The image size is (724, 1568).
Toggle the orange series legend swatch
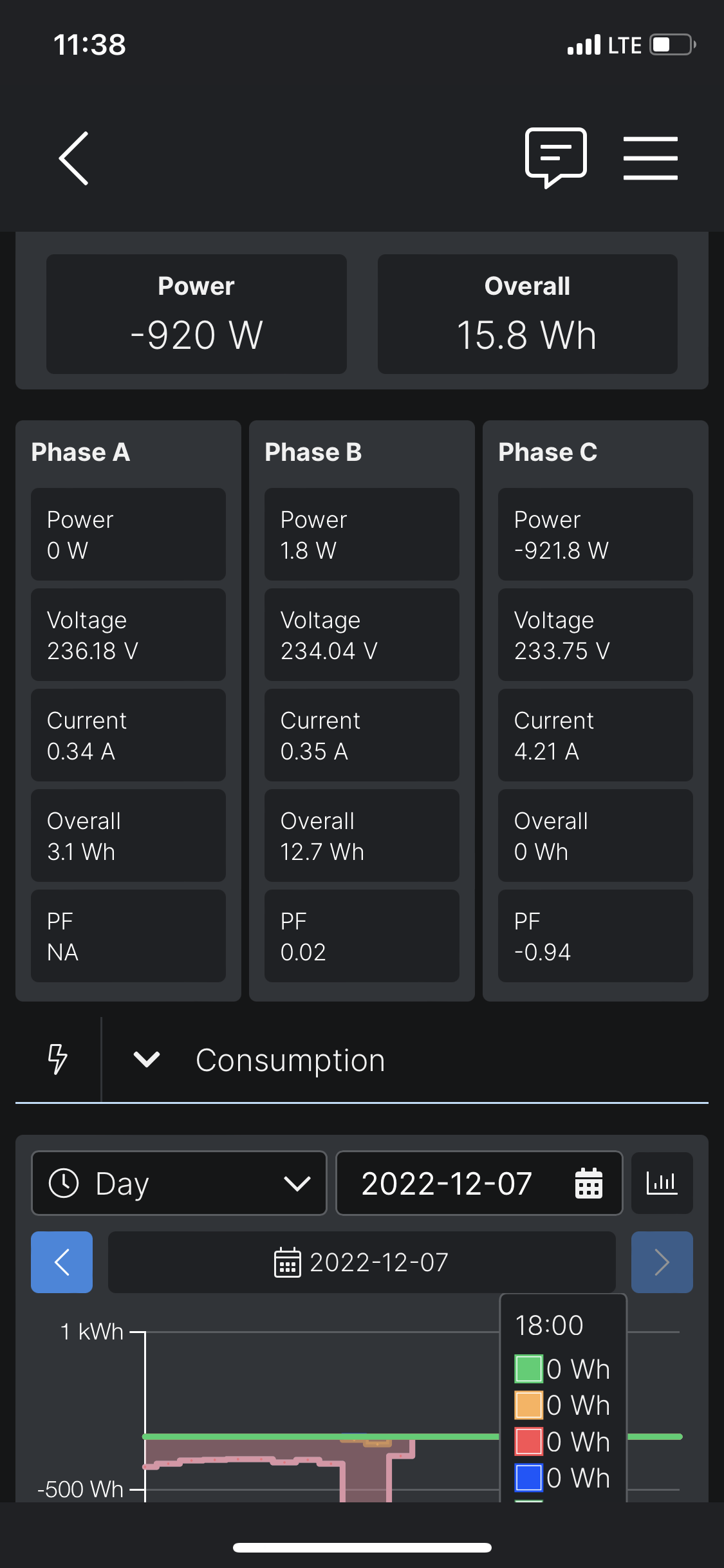click(529, 1405)
